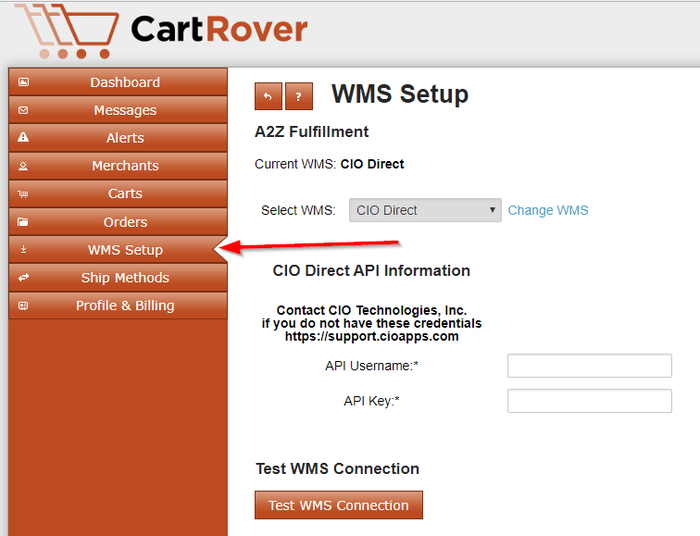700x536 pixels.
Task: Focus the API Key input field
Action: tap(589, 401)
